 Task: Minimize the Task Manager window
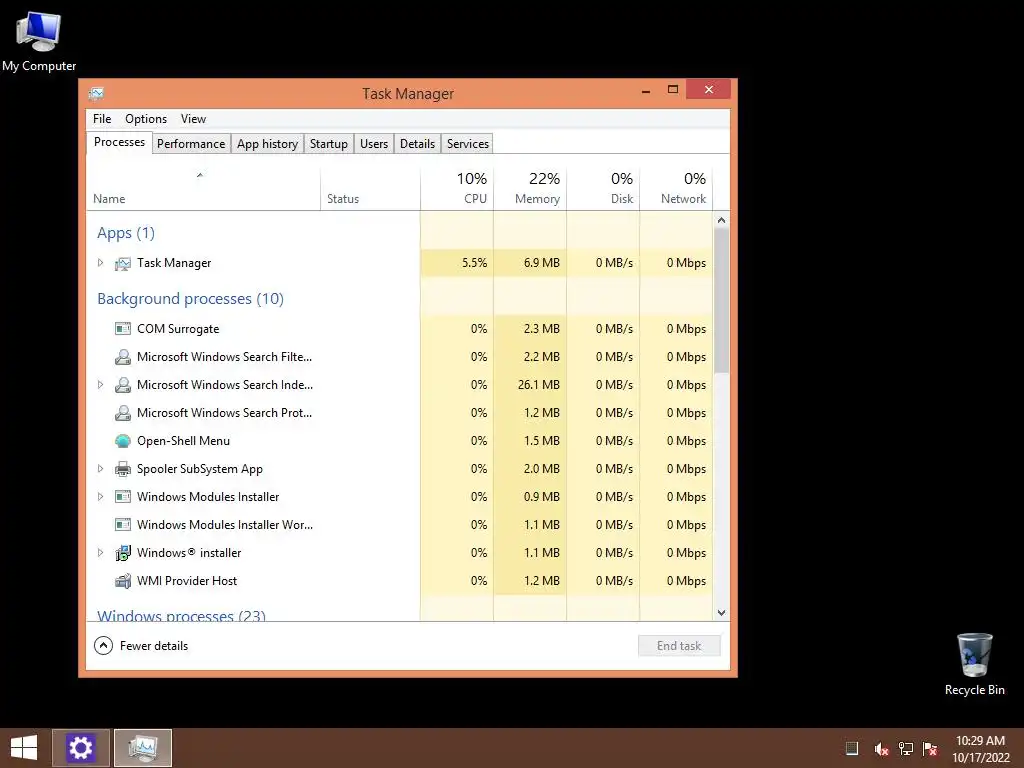(646, 90)
